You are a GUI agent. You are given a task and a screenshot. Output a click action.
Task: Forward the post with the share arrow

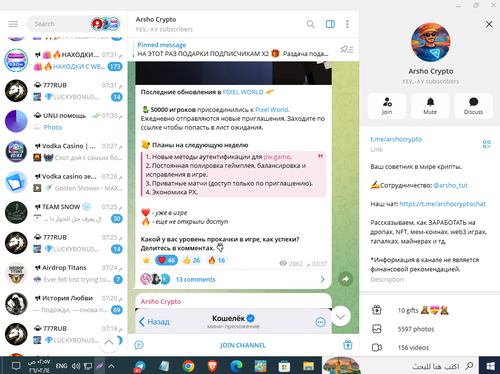(345, 279)
